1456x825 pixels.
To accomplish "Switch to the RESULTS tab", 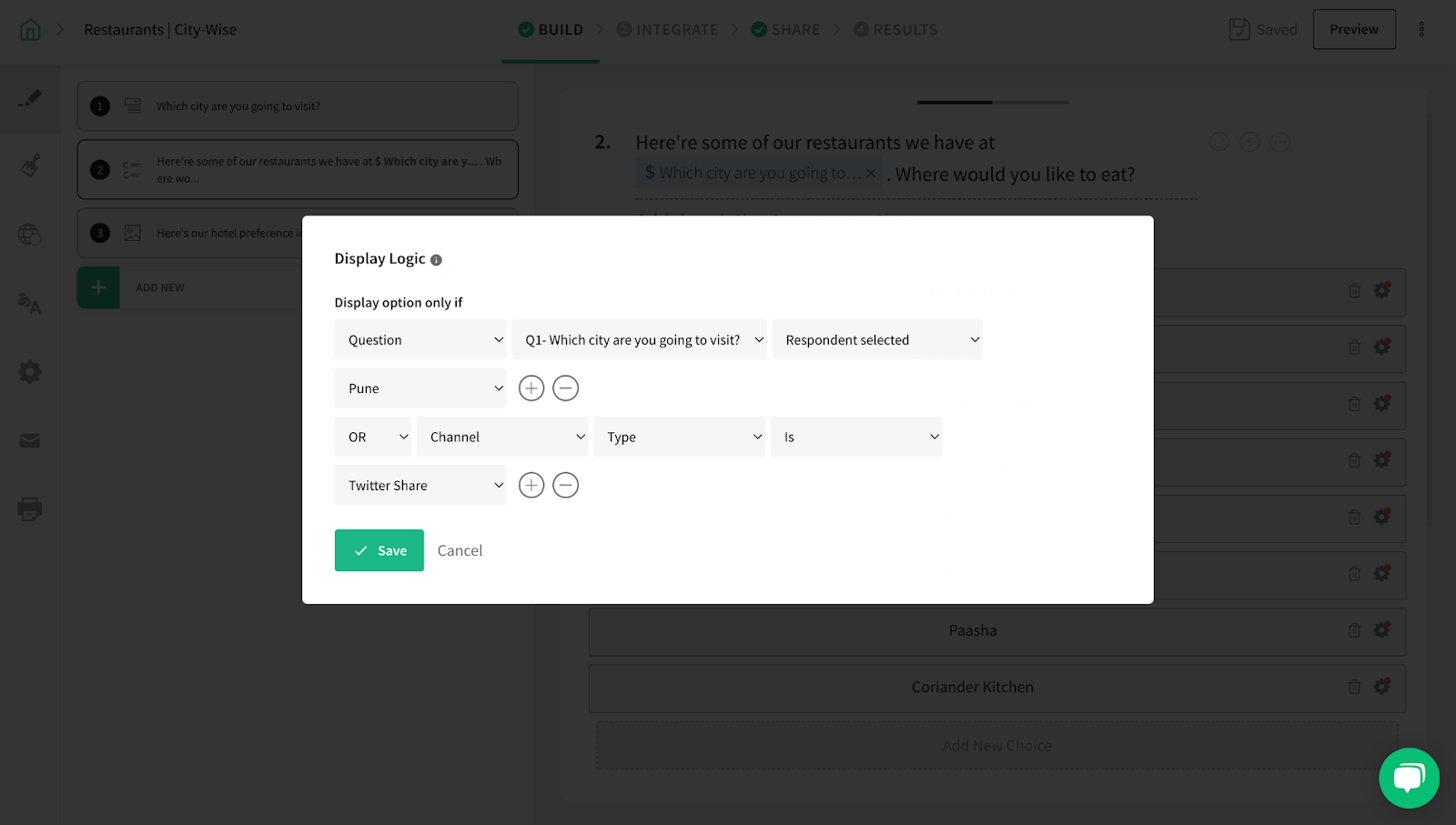I will coord(895,30).
